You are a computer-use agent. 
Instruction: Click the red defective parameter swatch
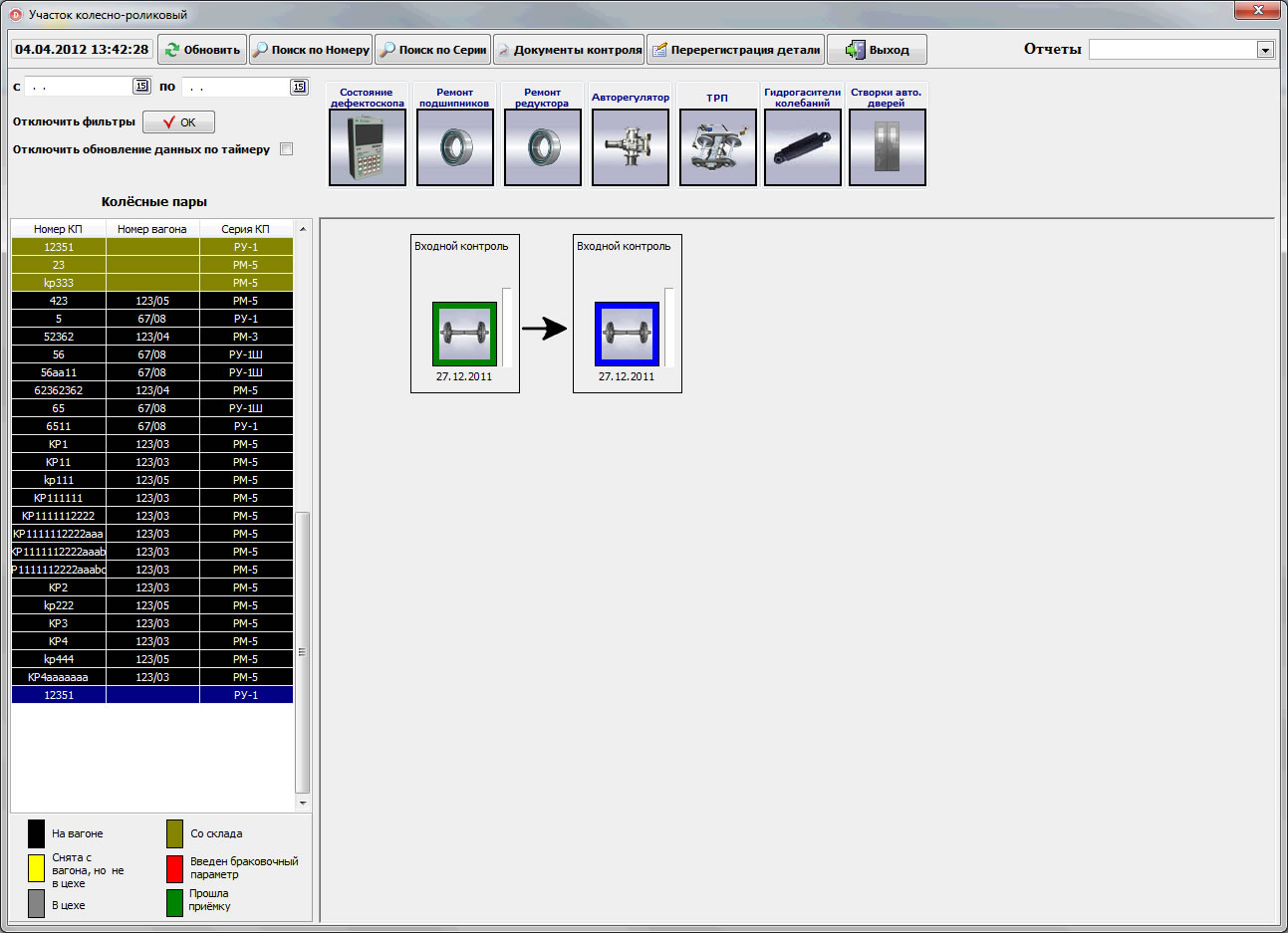[174, 868]
